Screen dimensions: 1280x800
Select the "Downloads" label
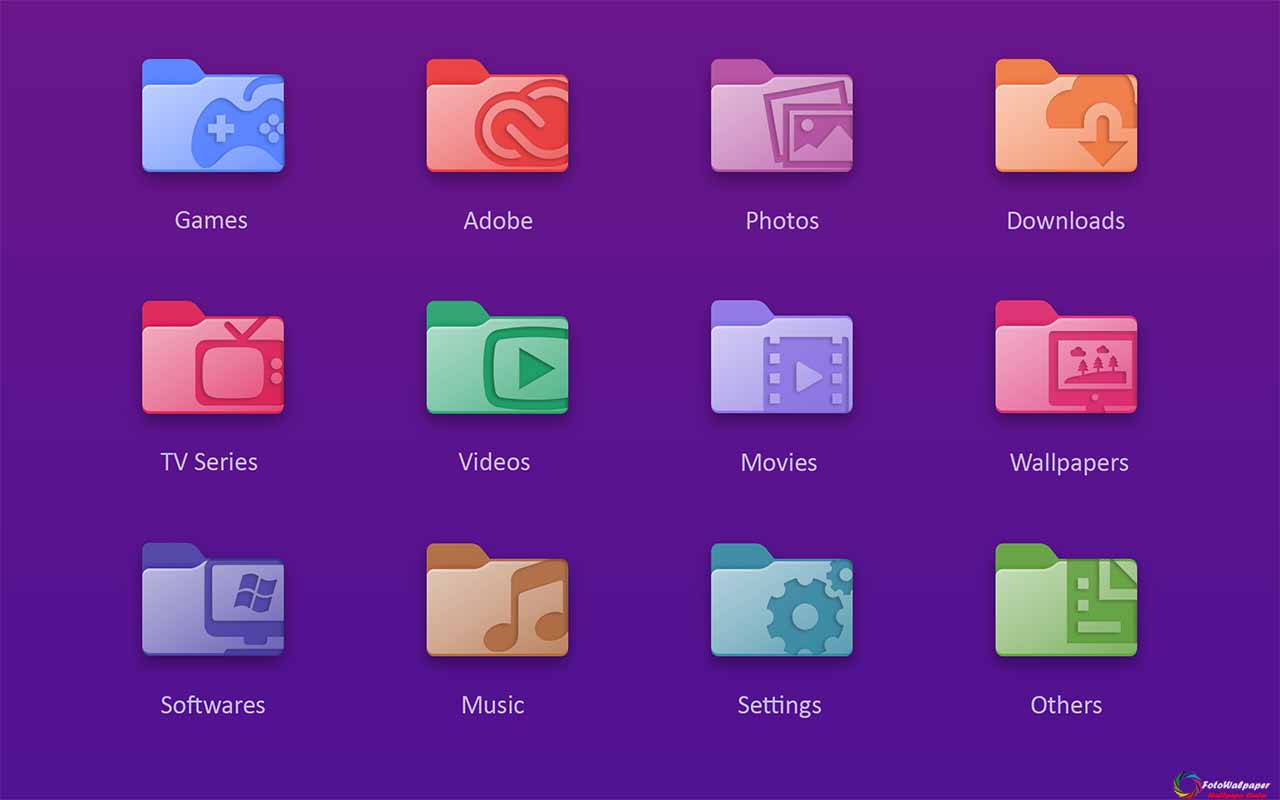[1066, 220]
